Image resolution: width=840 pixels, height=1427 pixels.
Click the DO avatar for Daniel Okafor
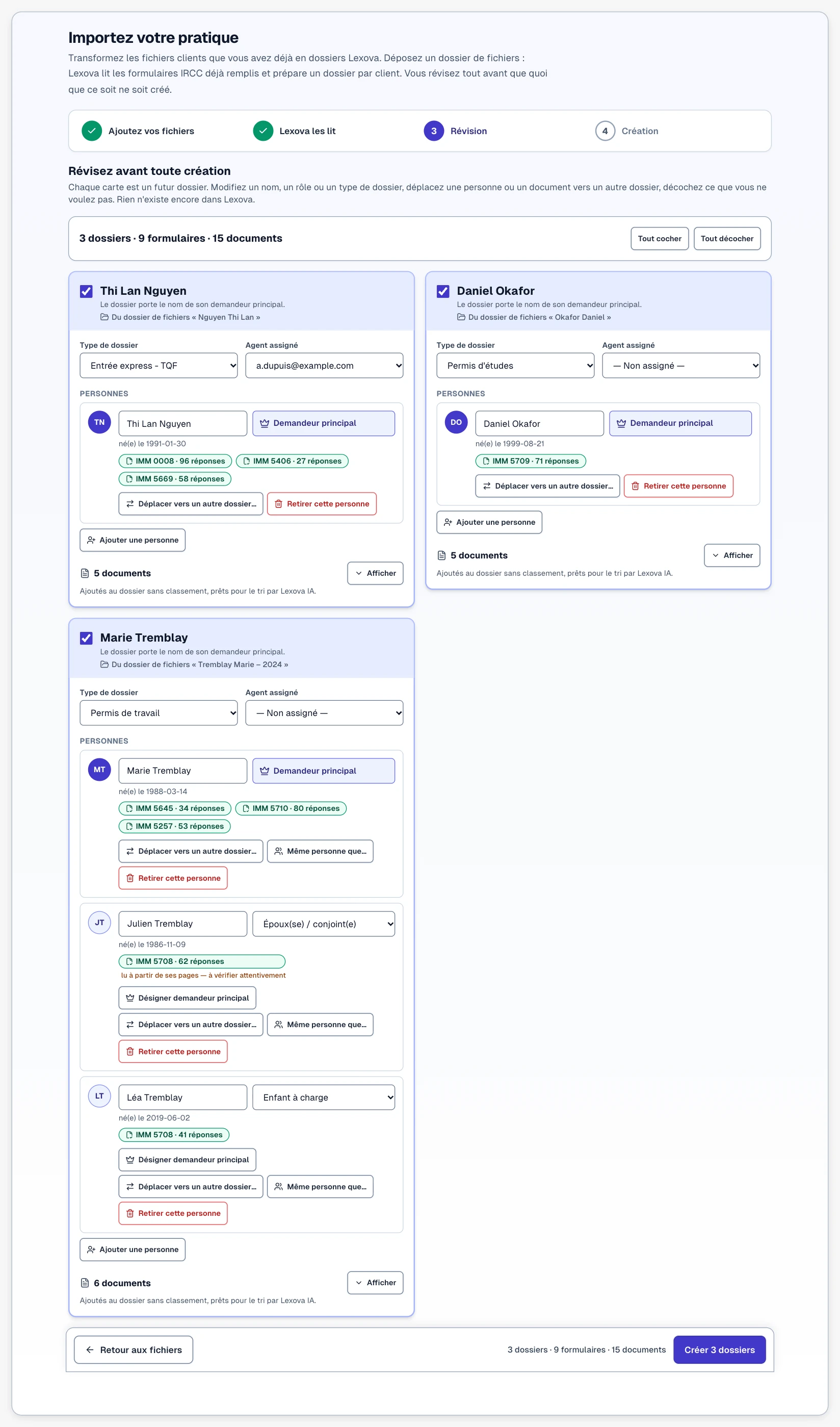[456, 422]
